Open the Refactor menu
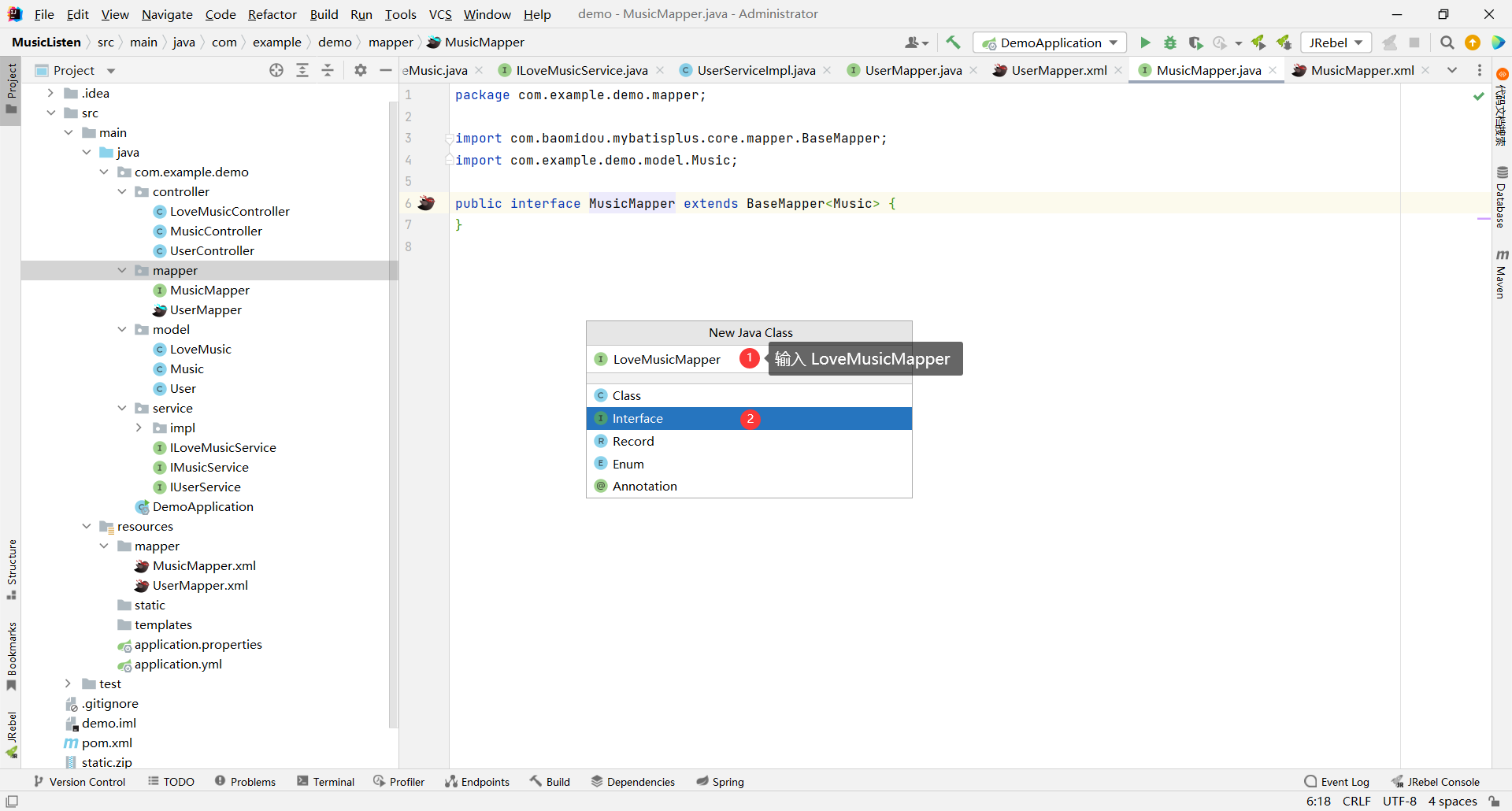 click(x=272, y=14)
